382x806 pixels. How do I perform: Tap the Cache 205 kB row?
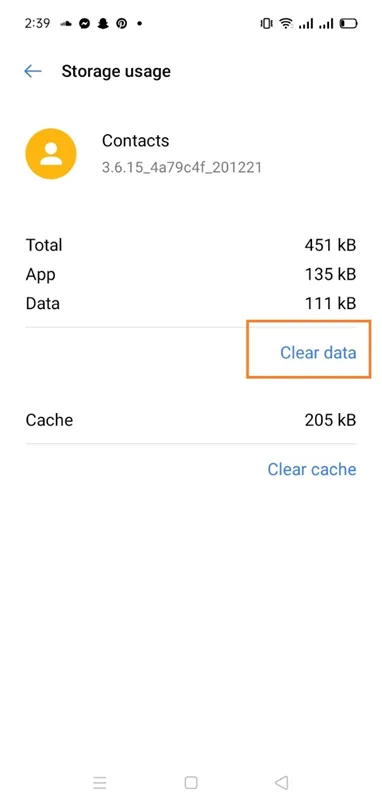coord(191,420)
